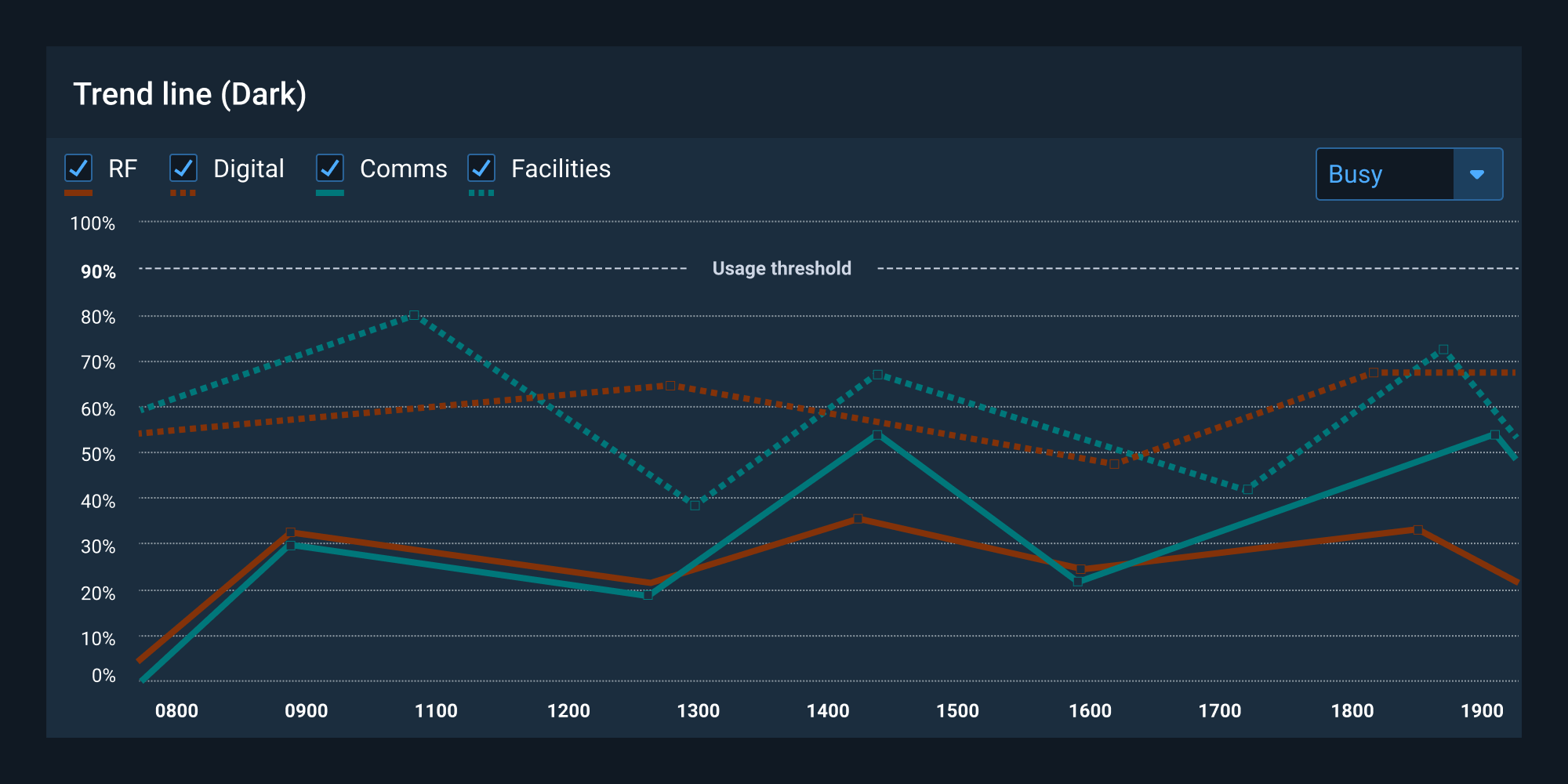Click the Facilities dotted teal legend swatch
The image size is (1568, 784).
pyautogui.click(x=481, y=193)
